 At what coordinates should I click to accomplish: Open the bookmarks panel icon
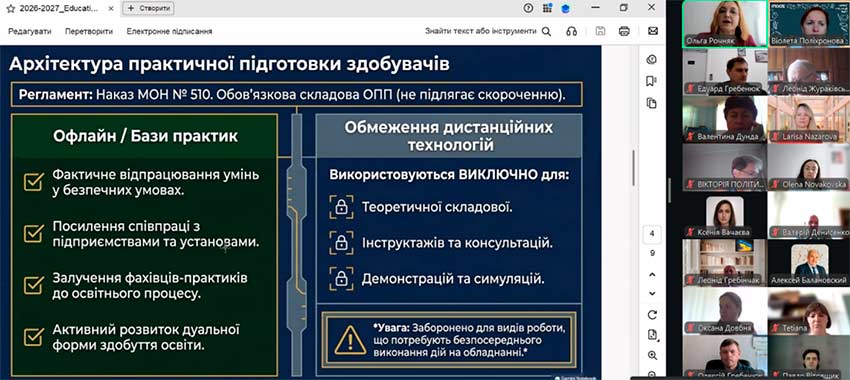652,81
